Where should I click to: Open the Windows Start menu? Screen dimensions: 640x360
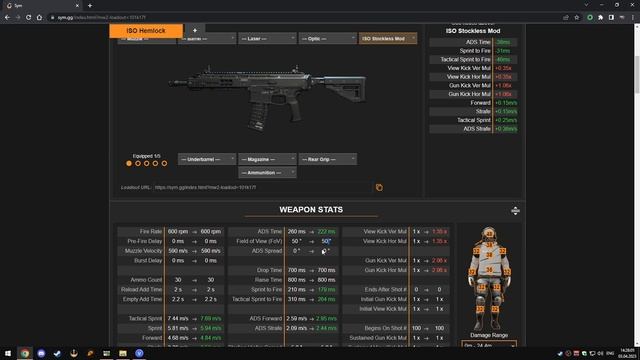point(8,353)
